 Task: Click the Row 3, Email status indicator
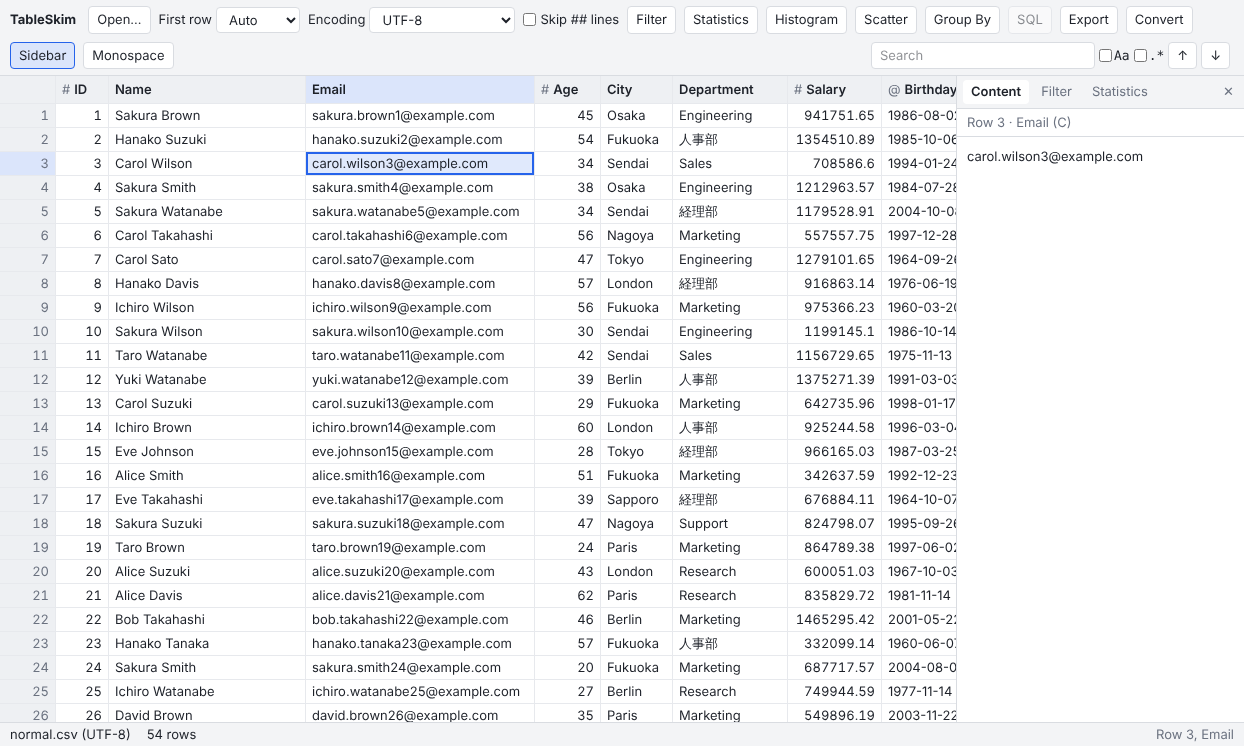(1195, 734)
